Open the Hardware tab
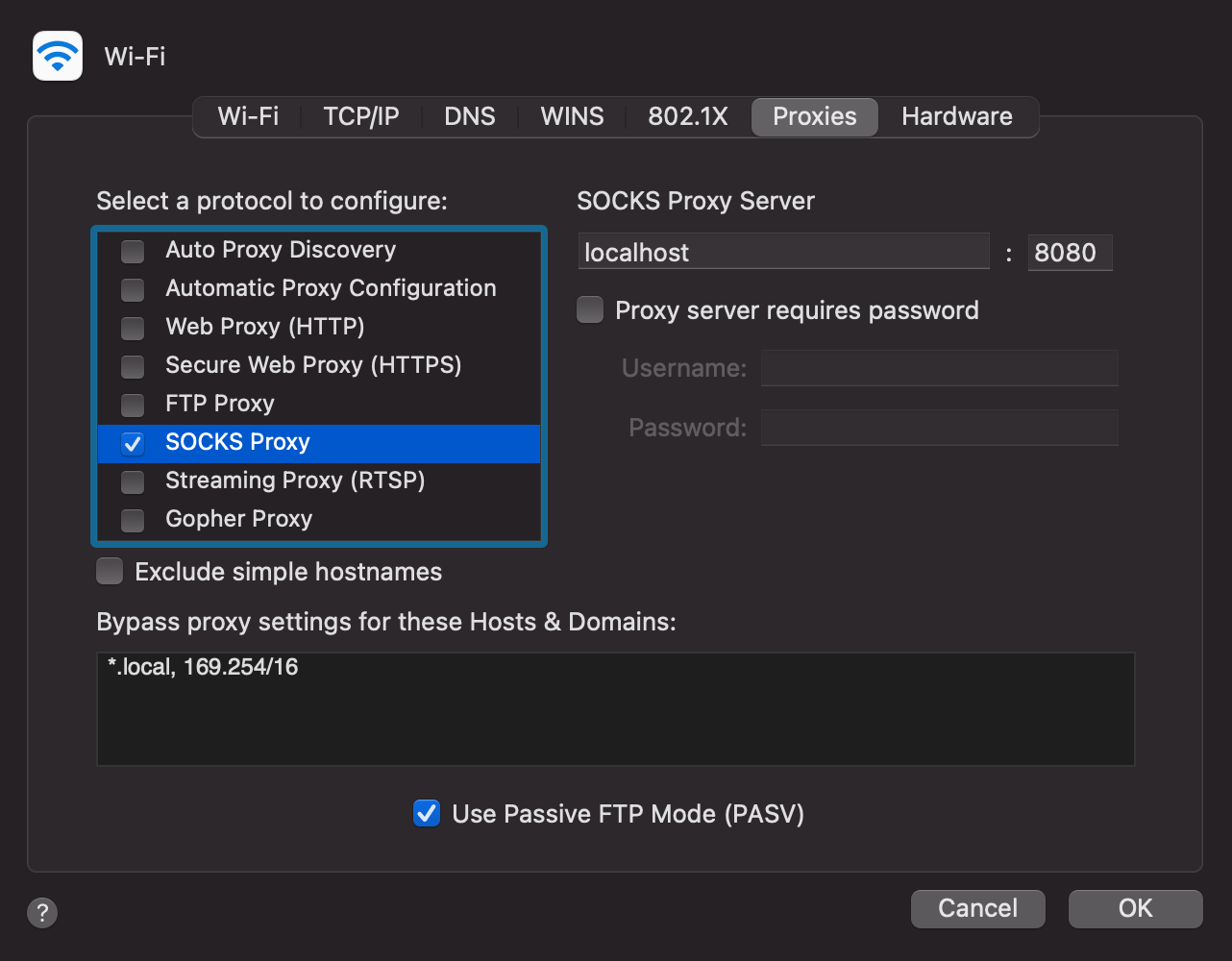The height and width of the screenshot is (961, 1232). coord(957,116)
